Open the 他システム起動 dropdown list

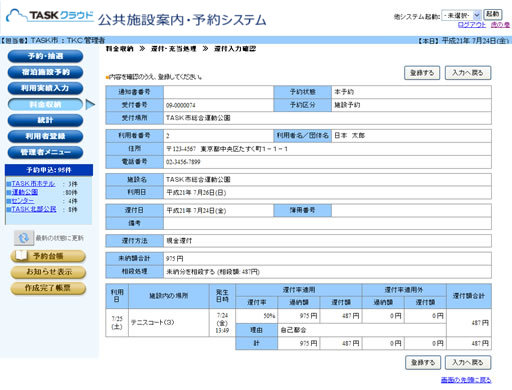[461, 15]
